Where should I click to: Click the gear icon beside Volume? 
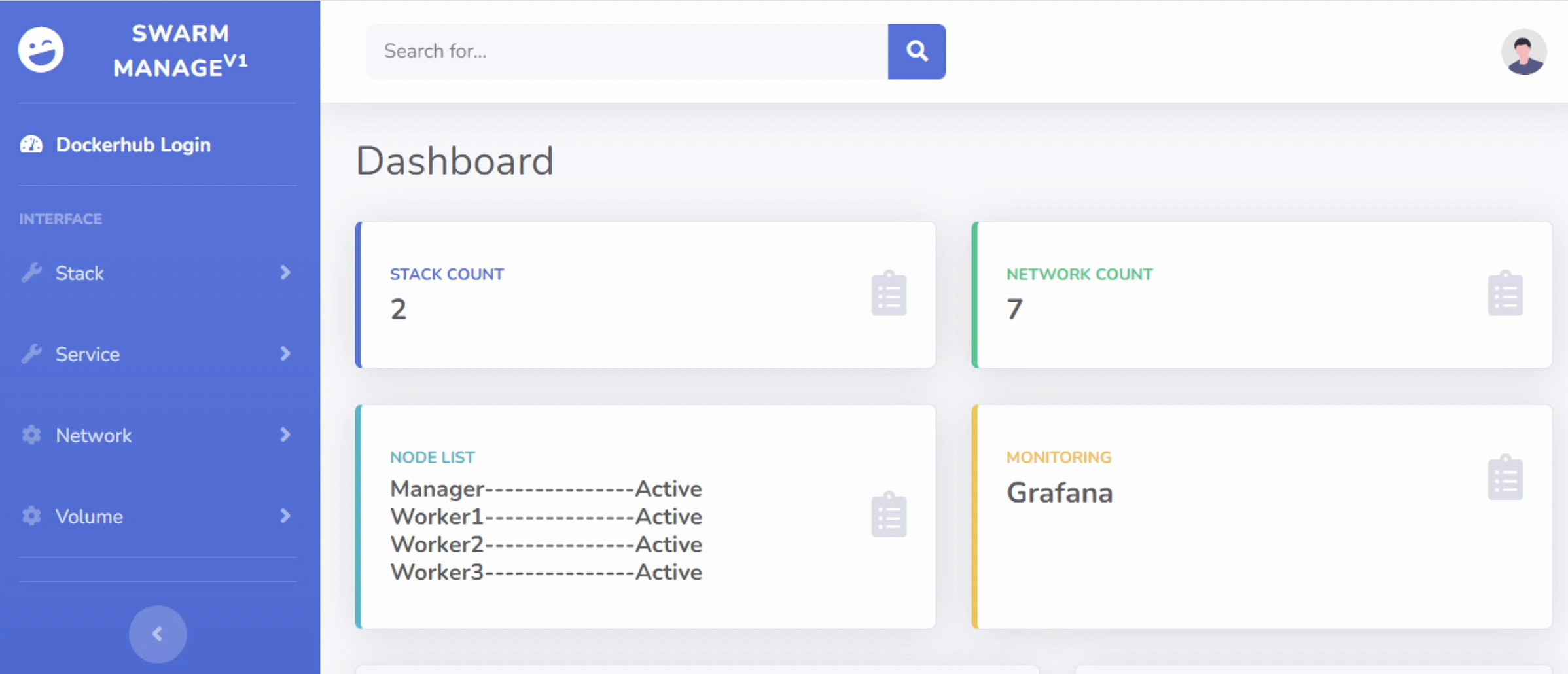[31, 516]
